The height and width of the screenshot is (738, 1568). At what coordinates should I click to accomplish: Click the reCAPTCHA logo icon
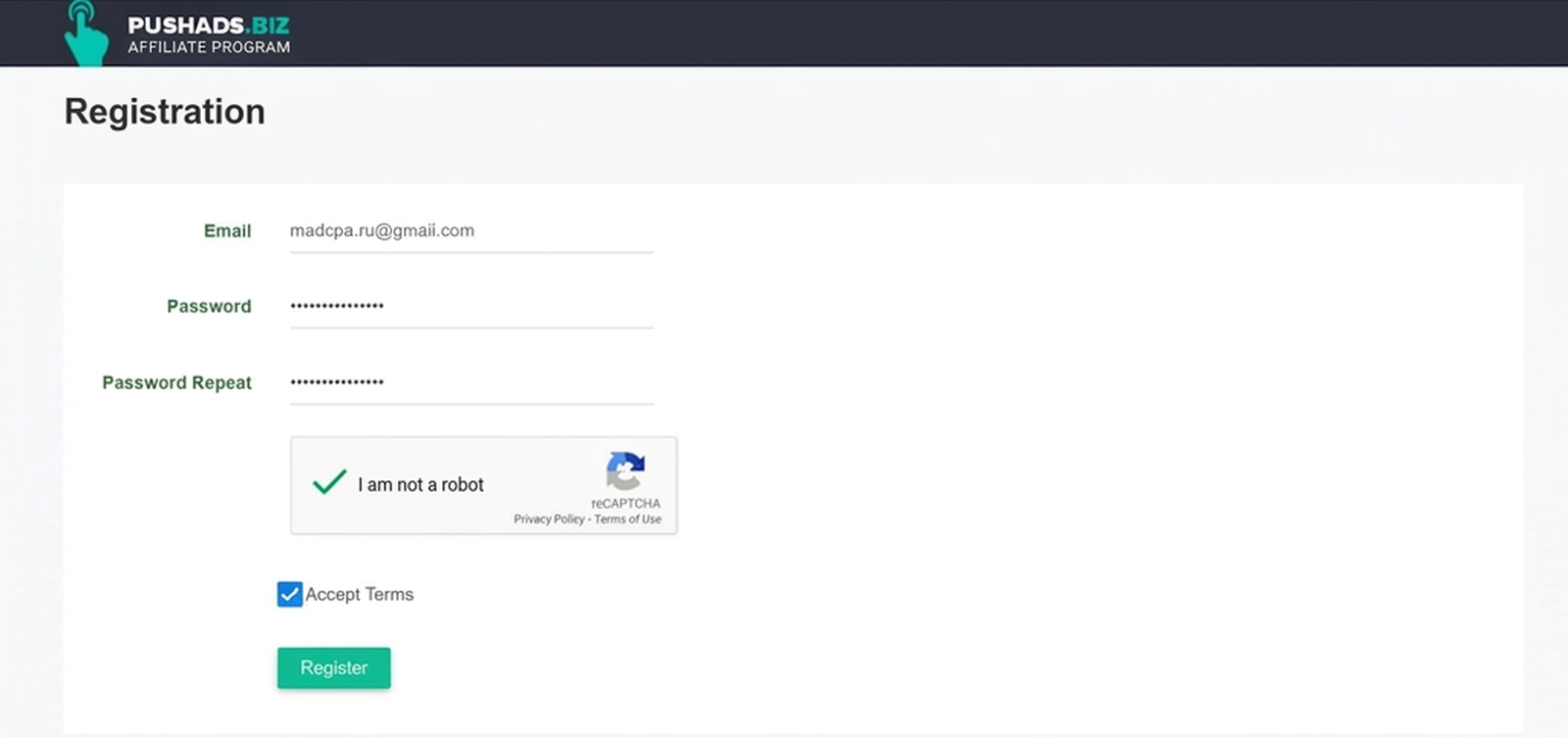click(625, 471)
